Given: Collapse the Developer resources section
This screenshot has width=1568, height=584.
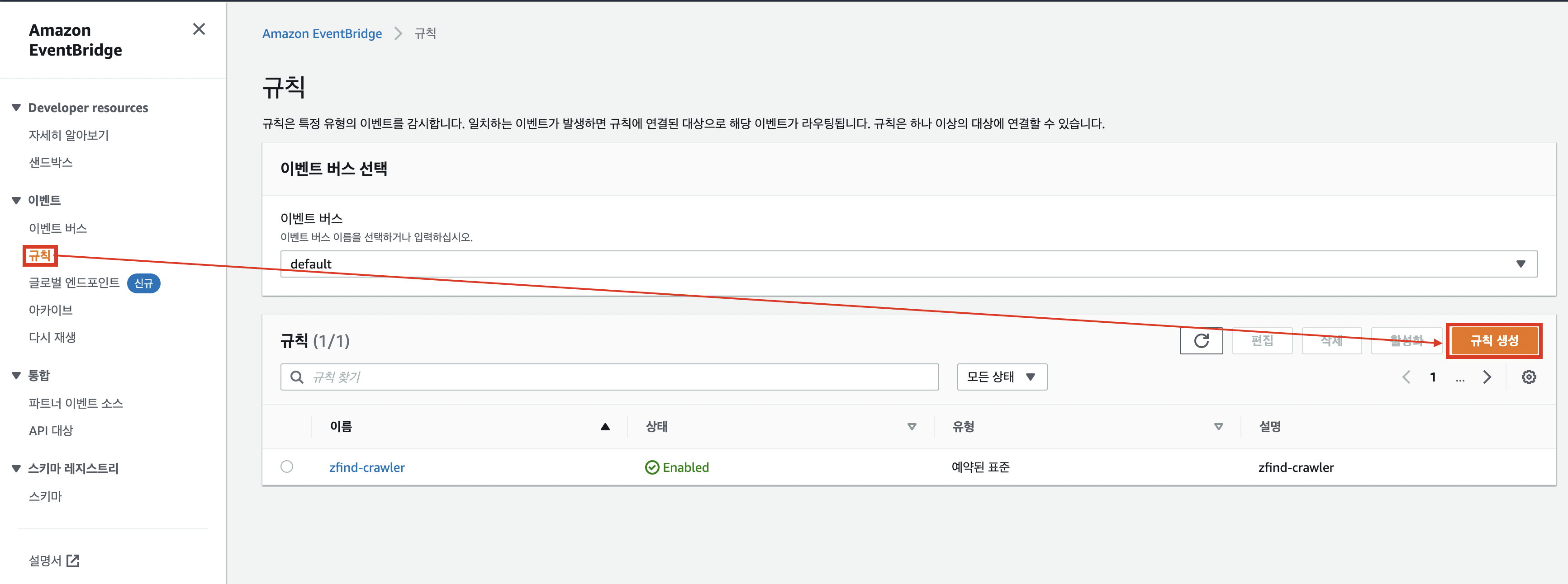Looking at the screenshot, I should [x=16, y=108].
